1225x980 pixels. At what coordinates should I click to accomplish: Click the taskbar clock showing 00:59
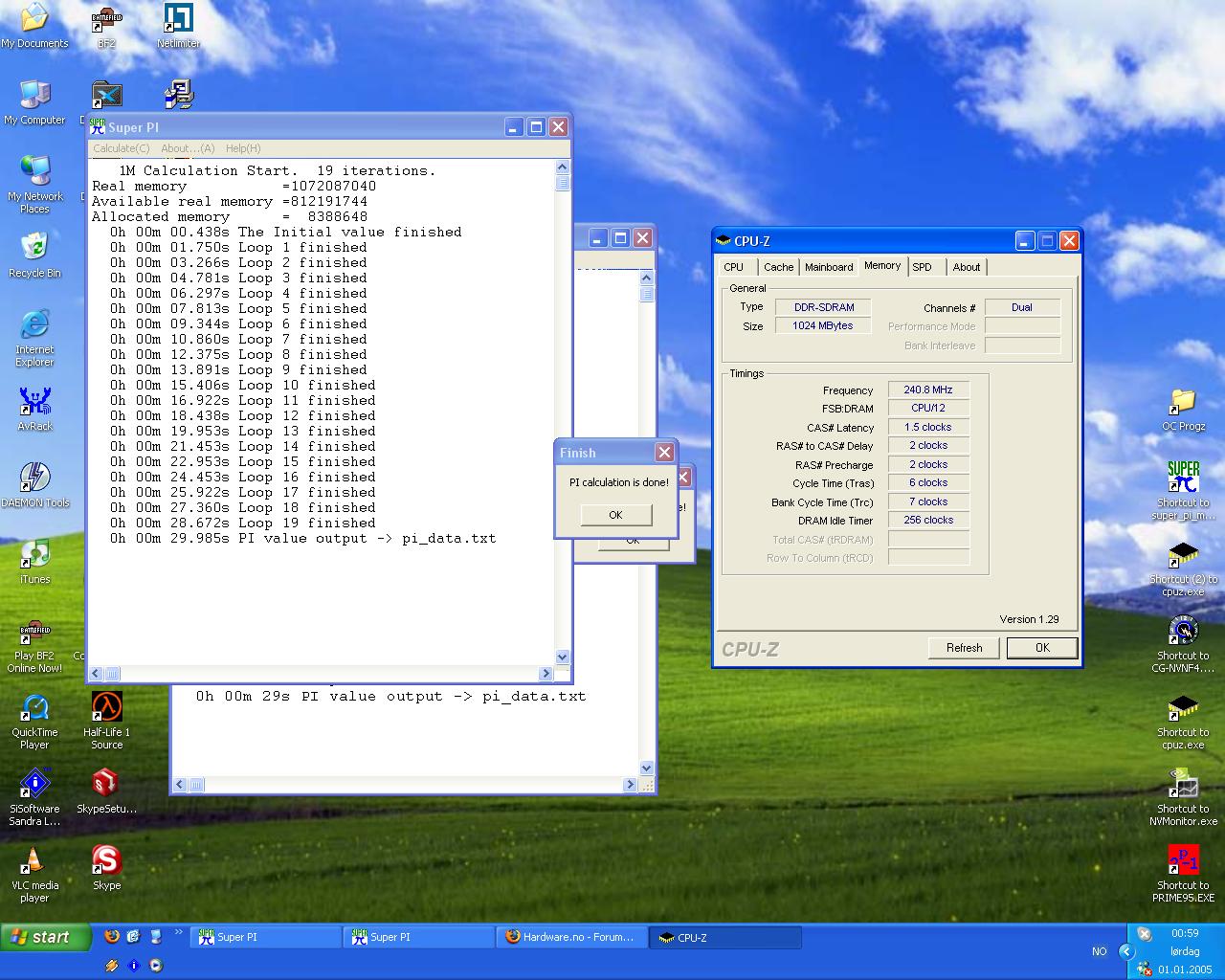(x=1185, y=933)
